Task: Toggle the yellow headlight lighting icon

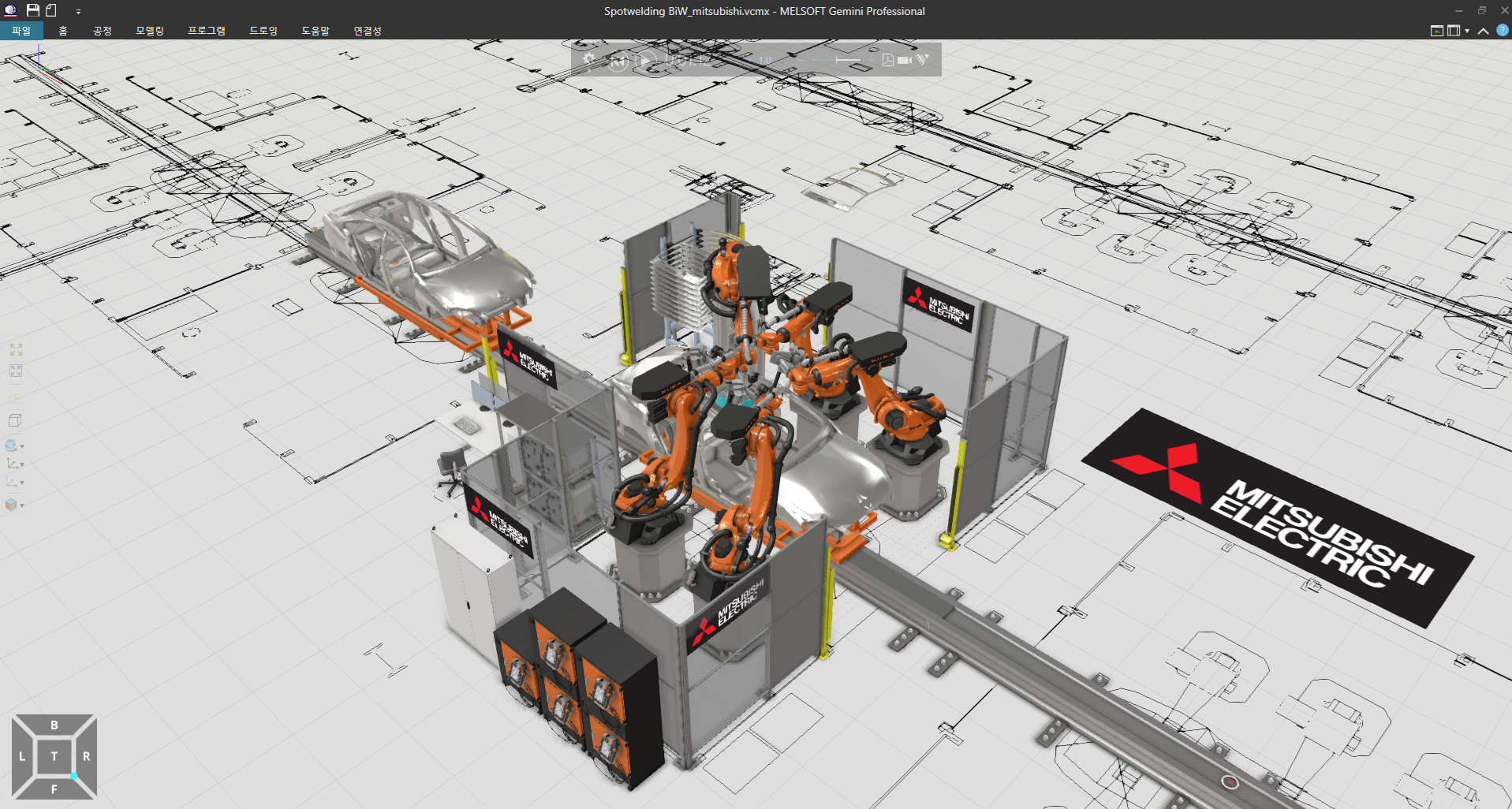Action: coord(15,398)
